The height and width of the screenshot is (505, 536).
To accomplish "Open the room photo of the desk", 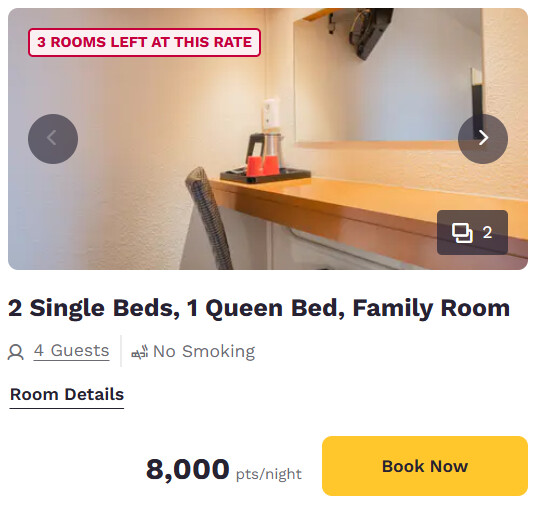I will pos(268,139).
